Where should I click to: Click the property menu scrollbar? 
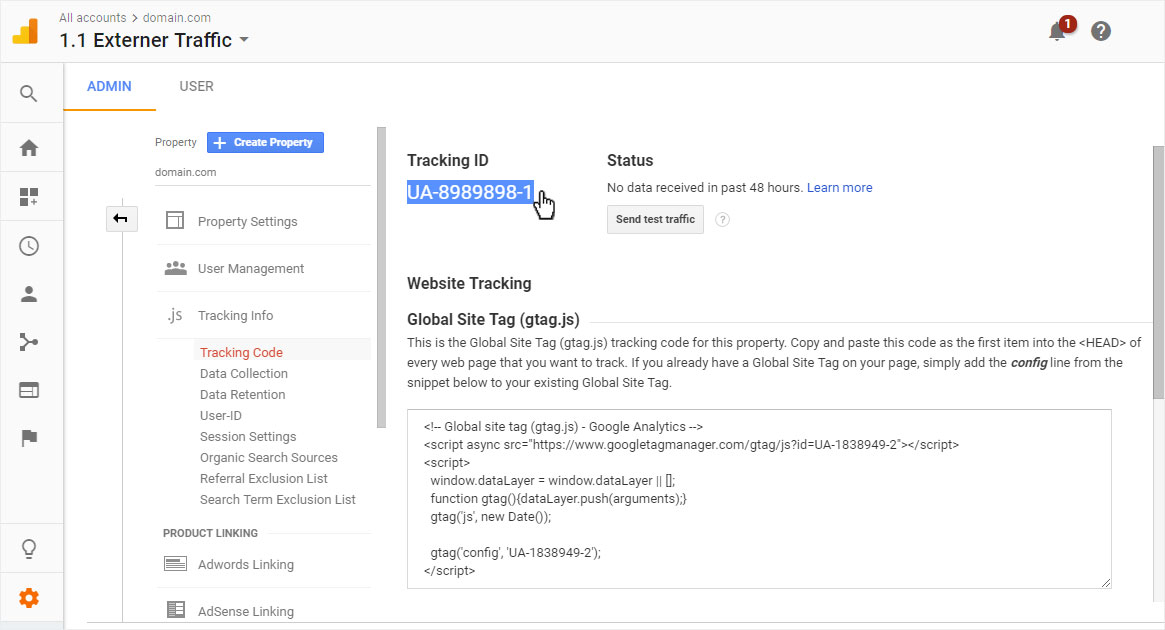point(381,278)
